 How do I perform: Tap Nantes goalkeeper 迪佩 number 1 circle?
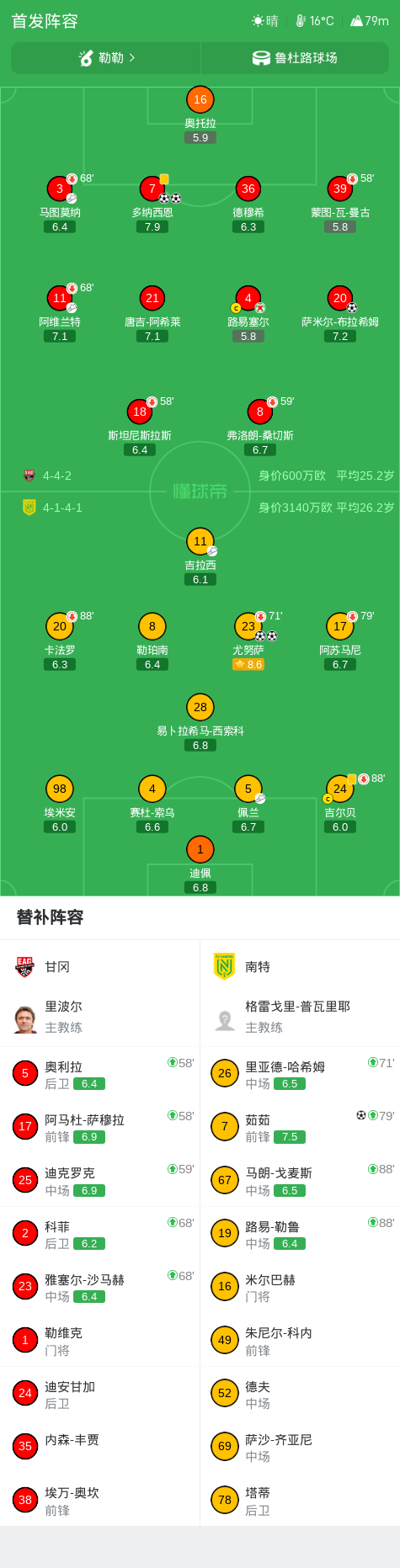click(200, 849)
